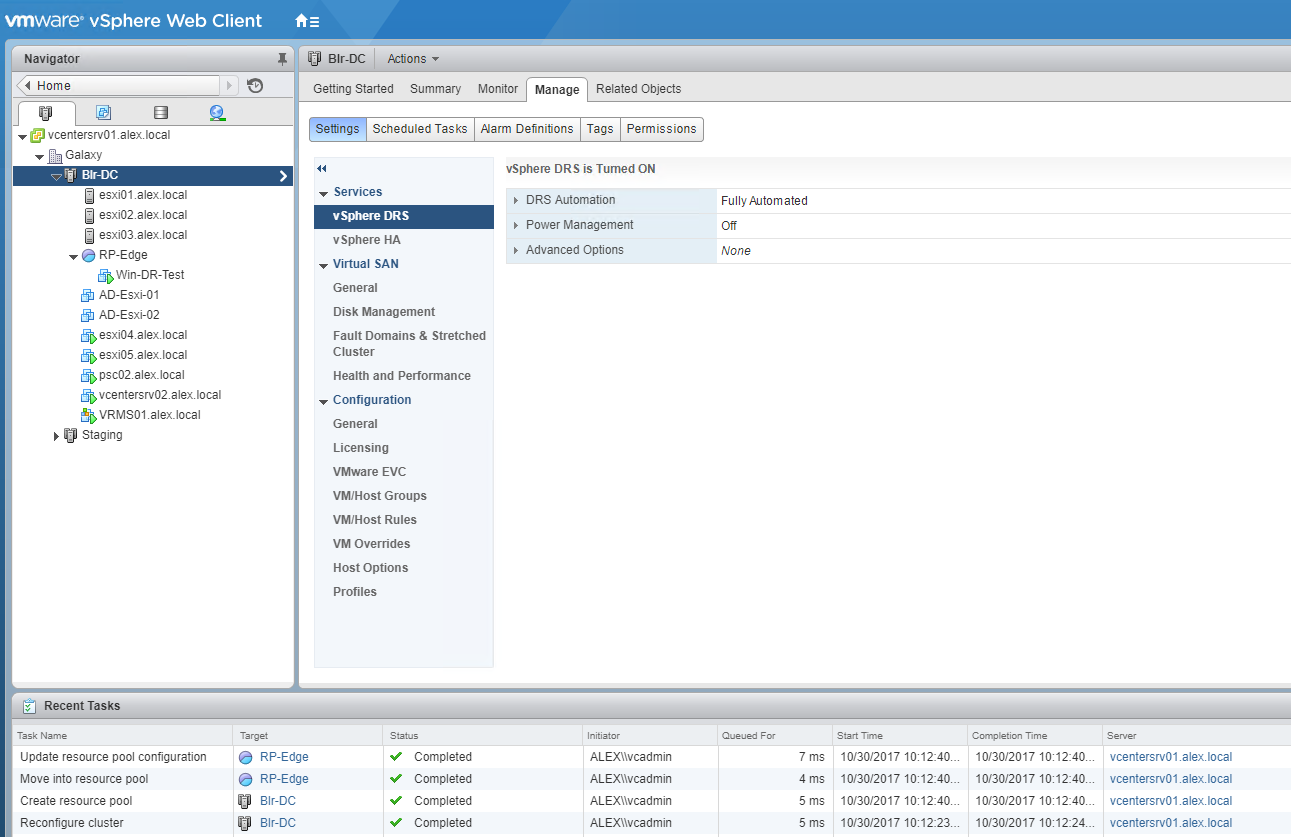Collapse the RP-Edge resource pool node
Image resolution: width=1291 pixels, height=837 pixels.
pyautogui.click(x=73, y=256)
